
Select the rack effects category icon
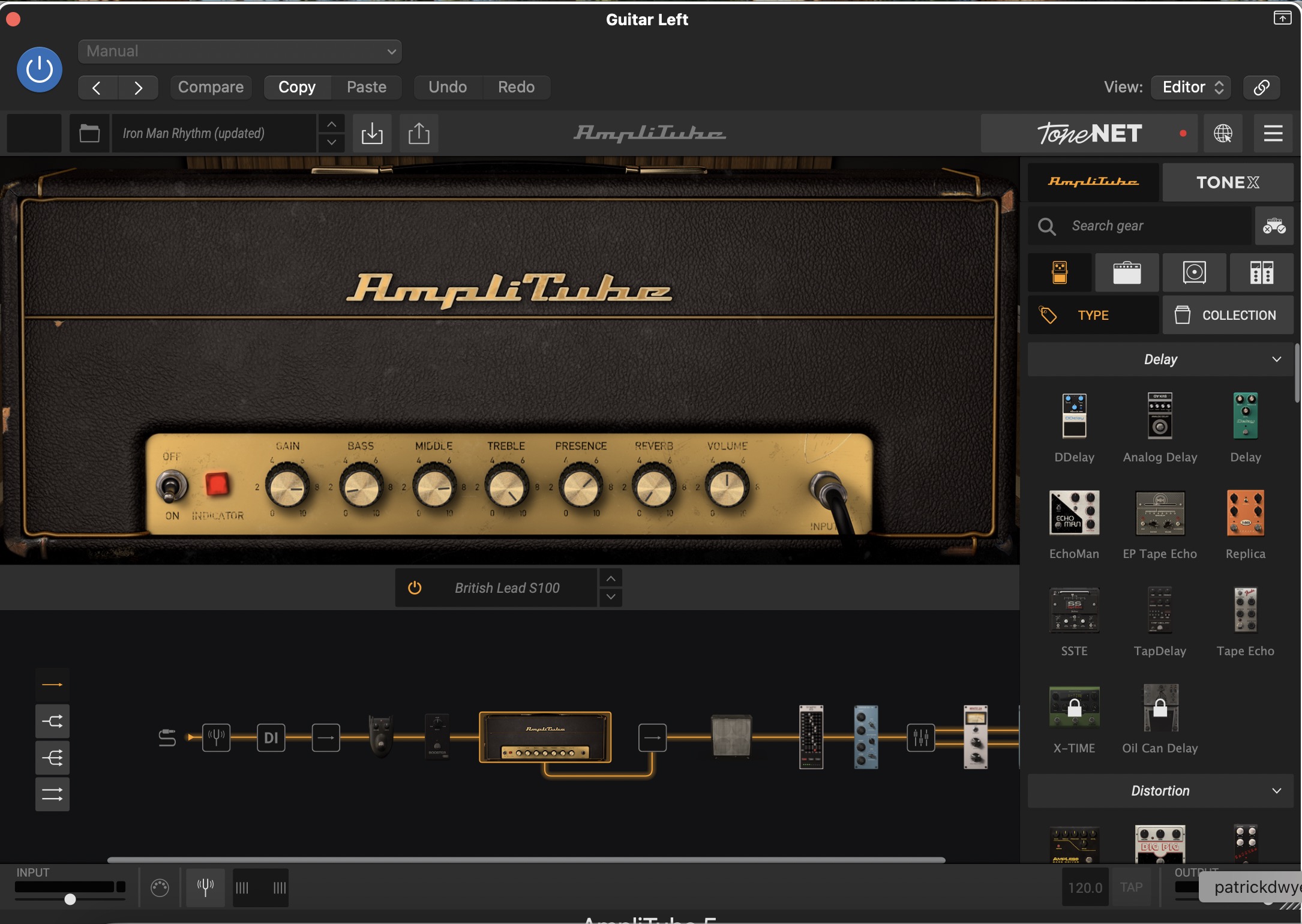1262,272
